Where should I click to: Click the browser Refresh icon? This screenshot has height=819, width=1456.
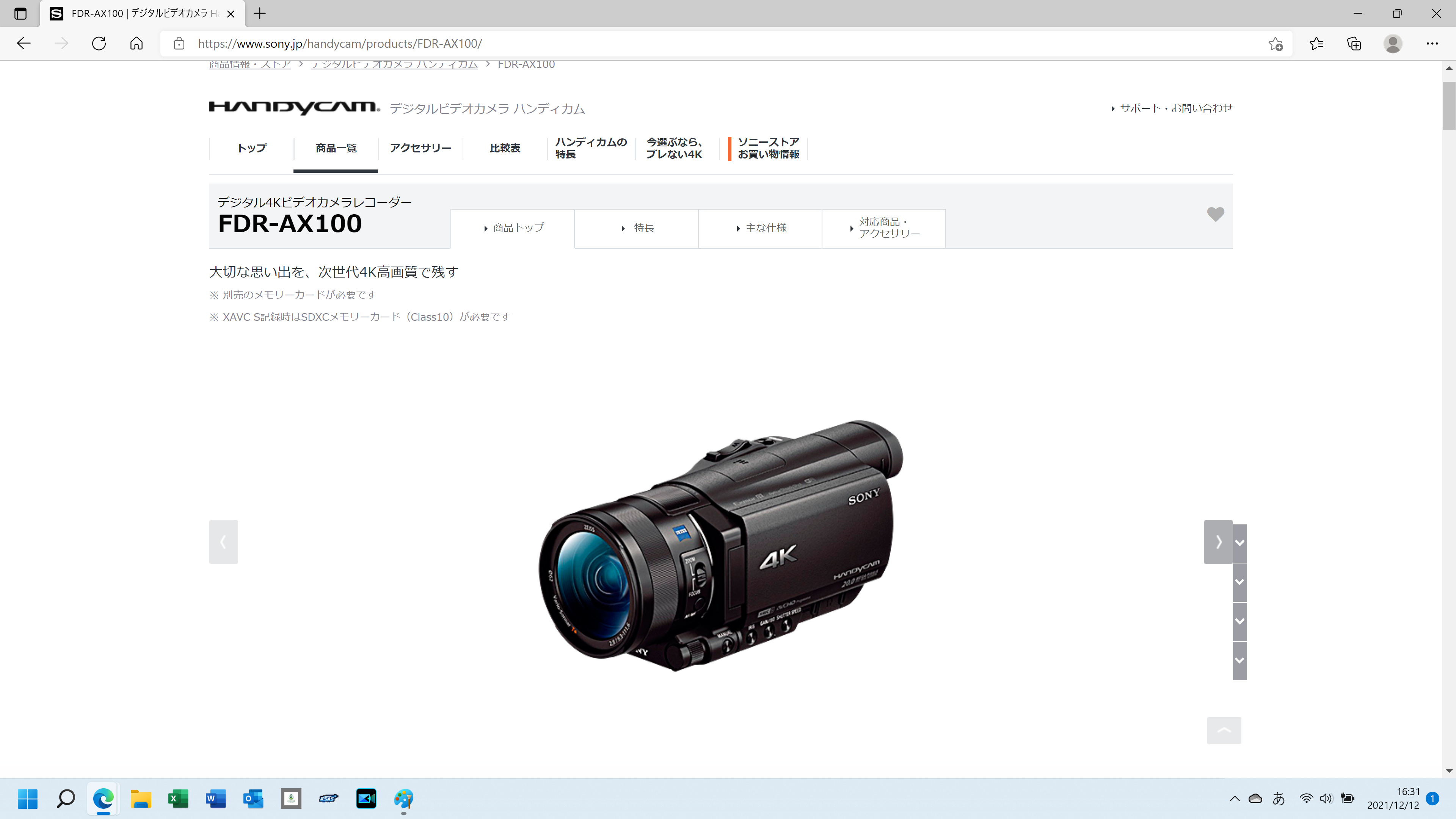(x=99, y=44)
